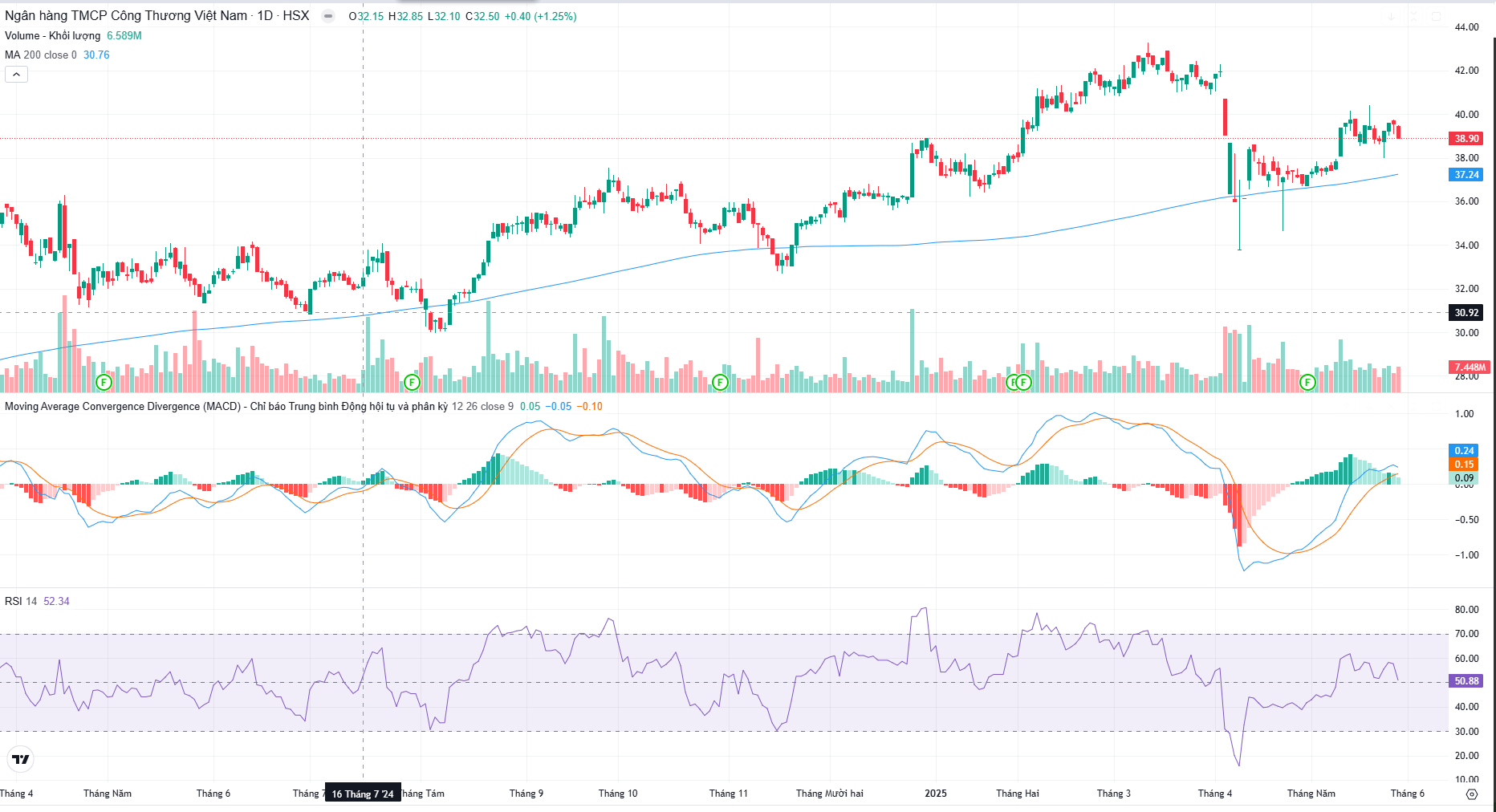
Task: Click the RSI value 52.34 in legend
Action: click(56, 601)
